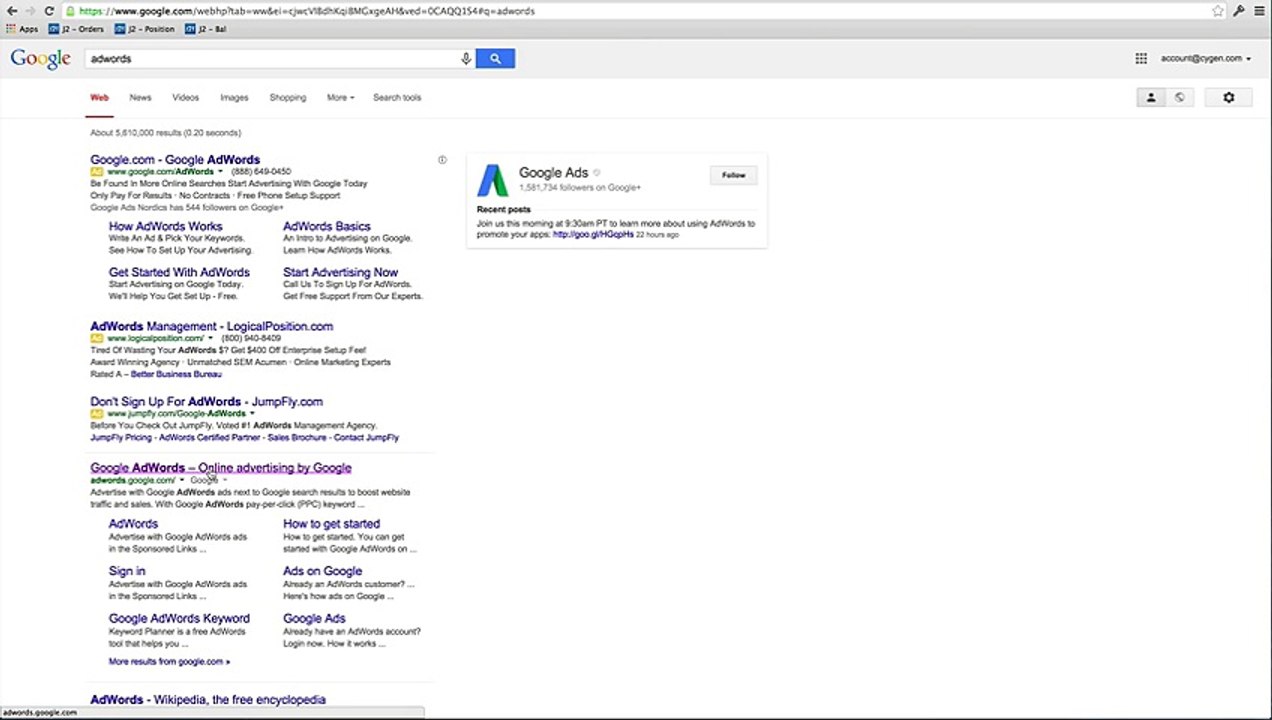Viewport: 1272px width, 720px height.
Task: Click the verified badge next to Google Ads
Action: point(597,173)
